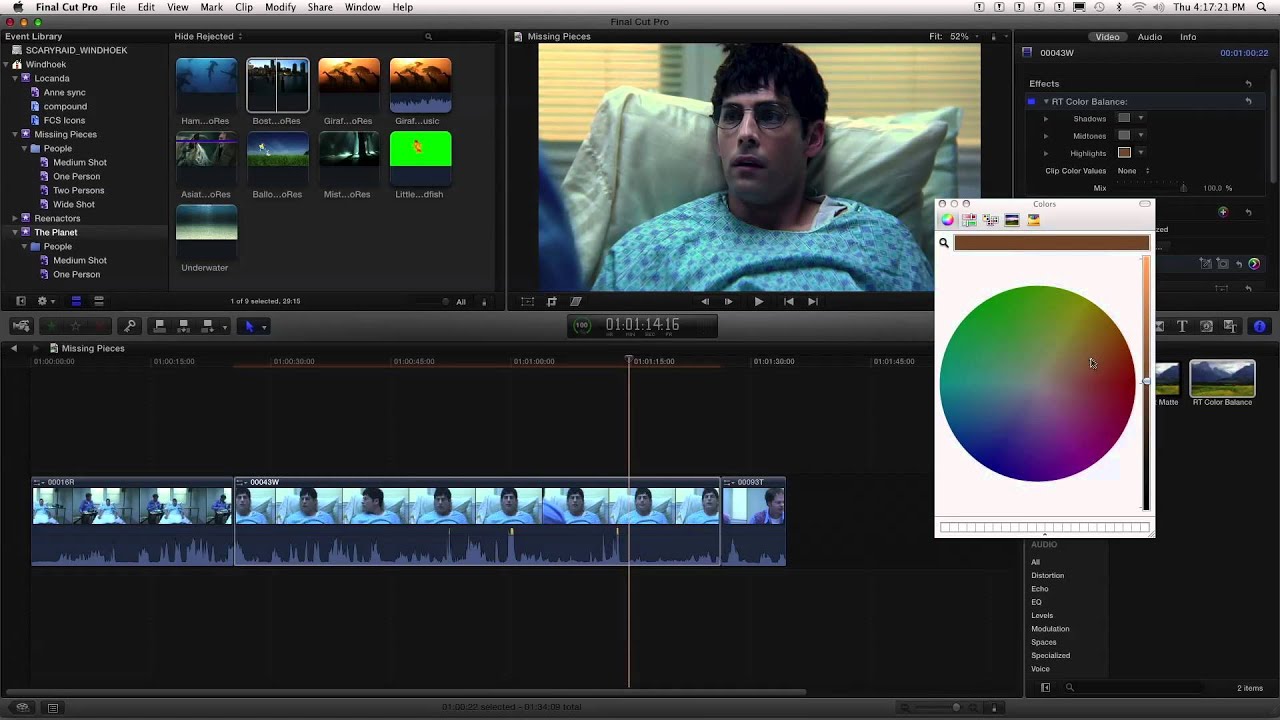Select image palettes mode in Colors window
Screen dimensions: 1280x720
click(x=1012, y=220)
